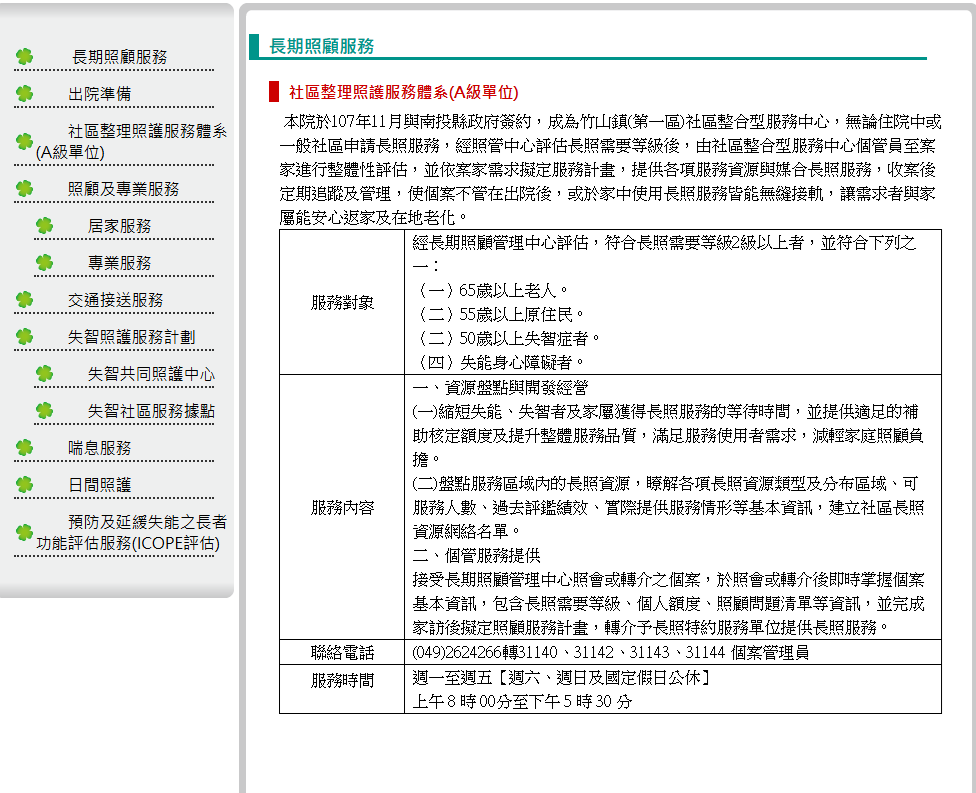
Task: Open 居家服務 submenu item
Action: 120,226
